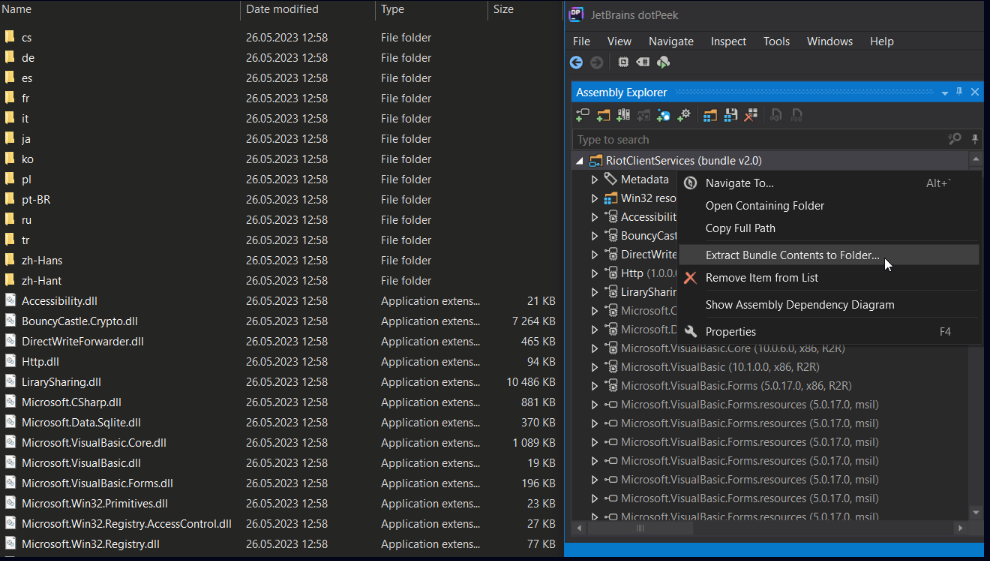Click the file icon of BouncyCastle.Crypto.dll
This screenshot has width=990, height=561.
coord(10,321)
